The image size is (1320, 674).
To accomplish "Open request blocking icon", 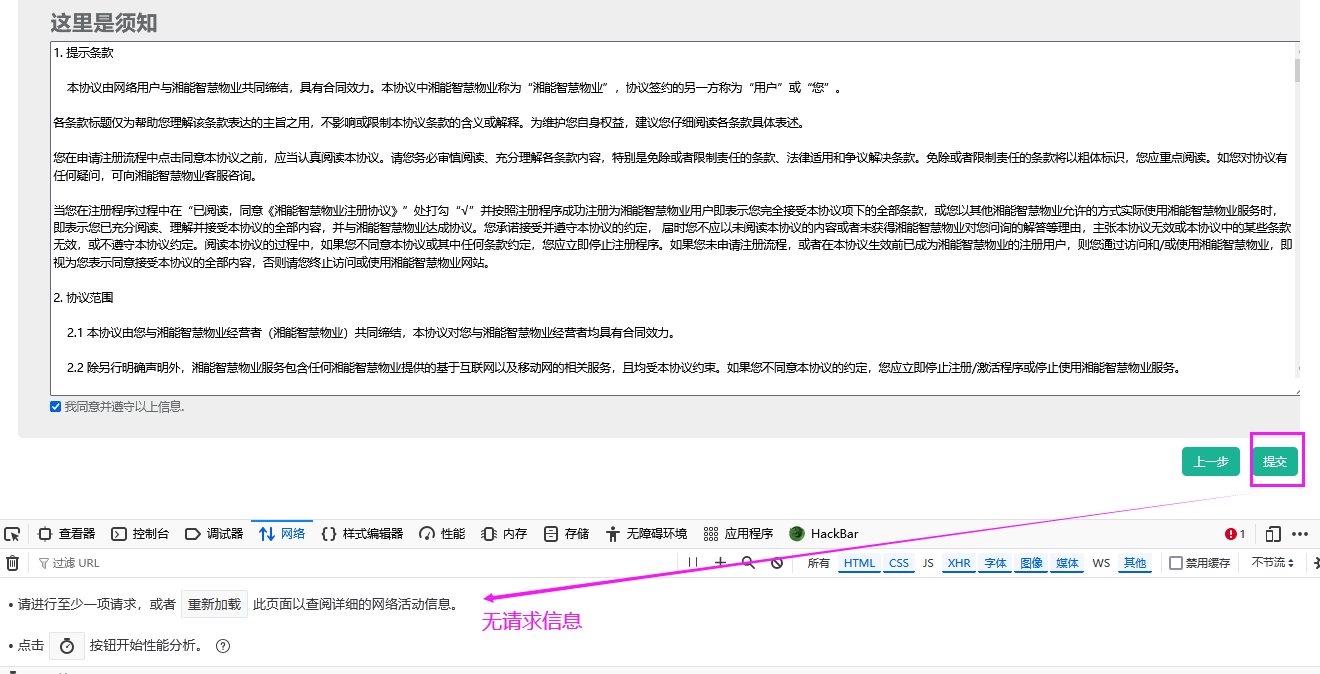I will (x=777, y=563).
